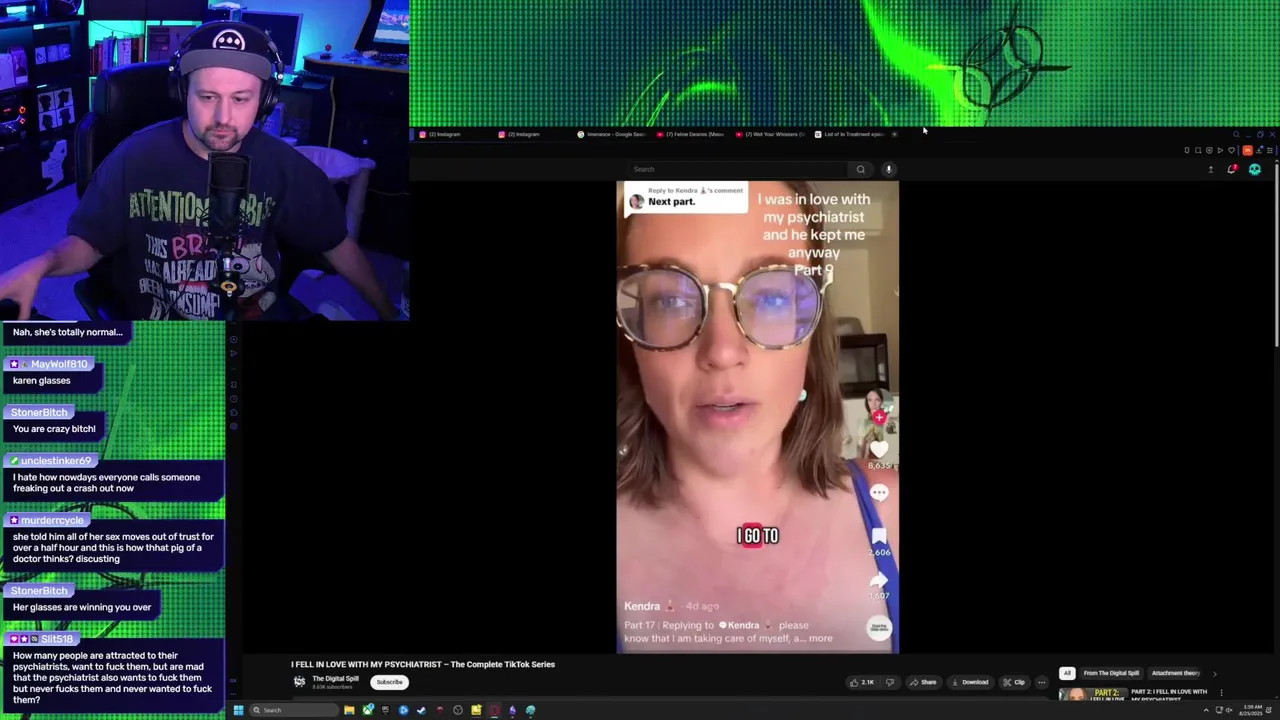Open options for Part 2 recommendation
This screenshot has width=1280, height=720.
point(1221,692)
